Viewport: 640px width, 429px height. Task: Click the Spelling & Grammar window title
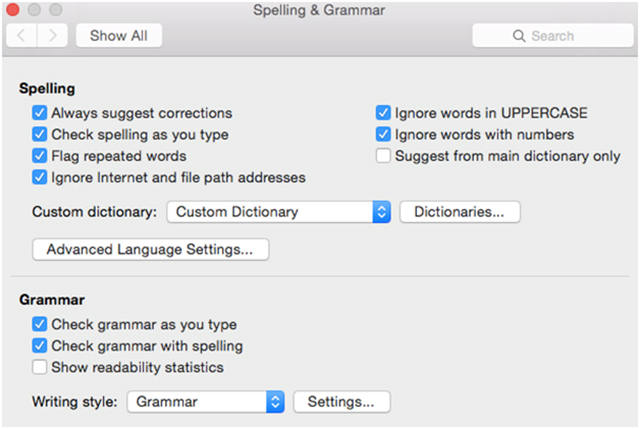319,10
